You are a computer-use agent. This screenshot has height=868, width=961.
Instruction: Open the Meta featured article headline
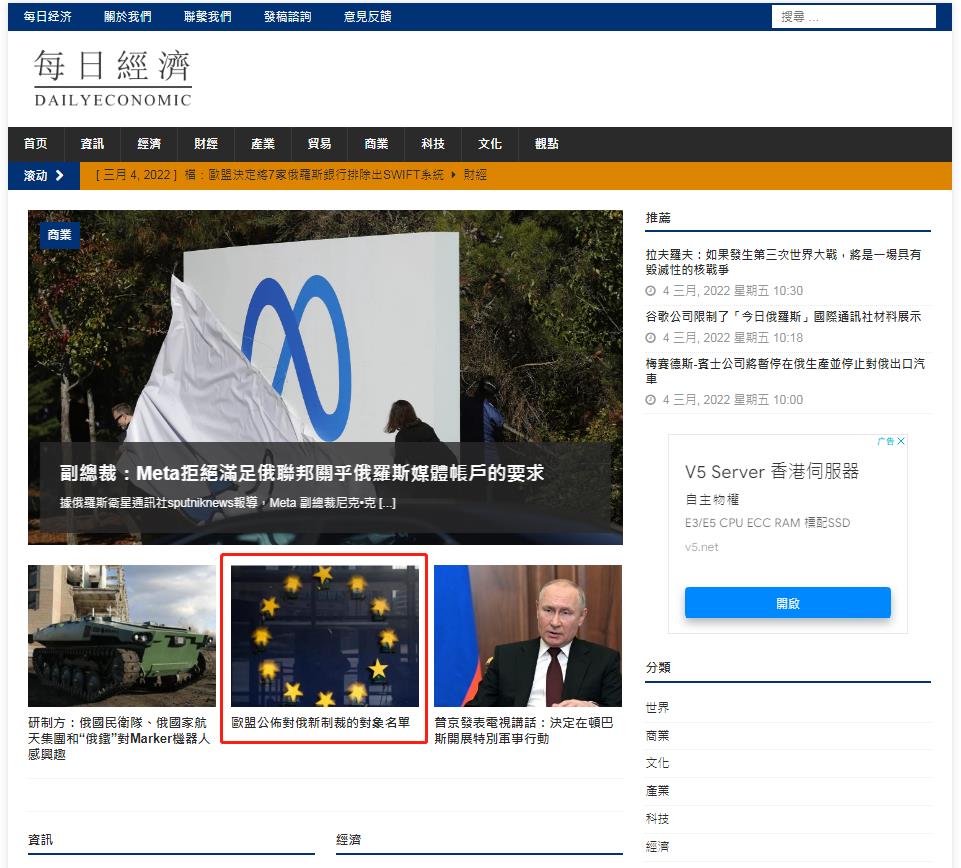tap(302, 473)
